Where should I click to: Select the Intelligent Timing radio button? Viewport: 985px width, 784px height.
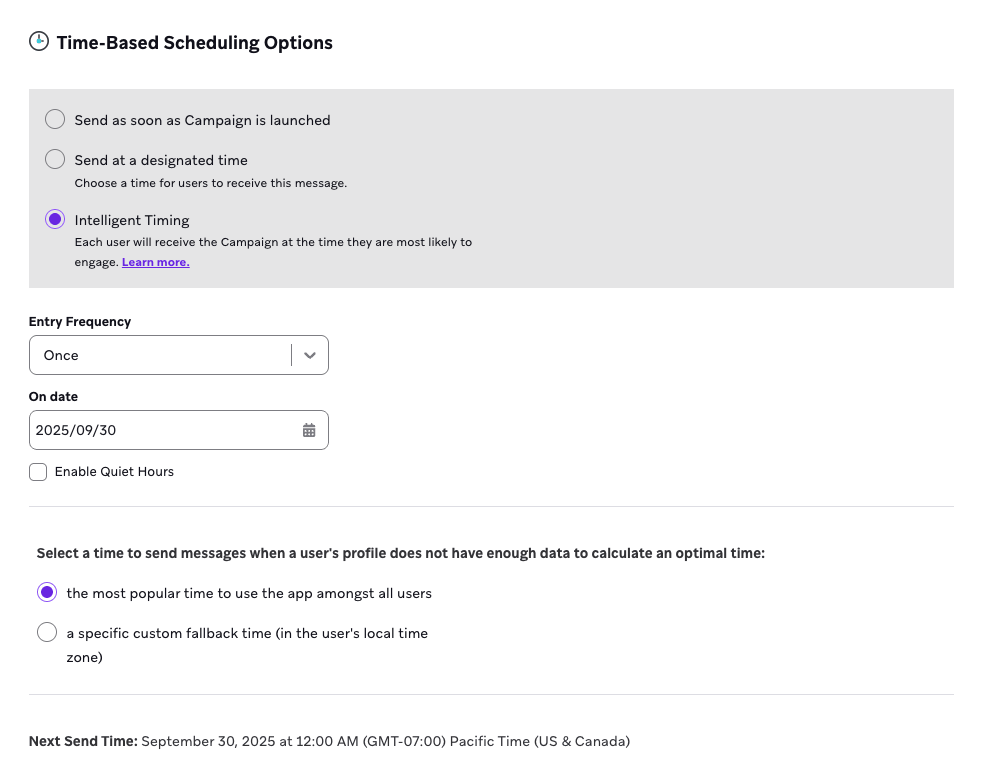pos(56,220)
